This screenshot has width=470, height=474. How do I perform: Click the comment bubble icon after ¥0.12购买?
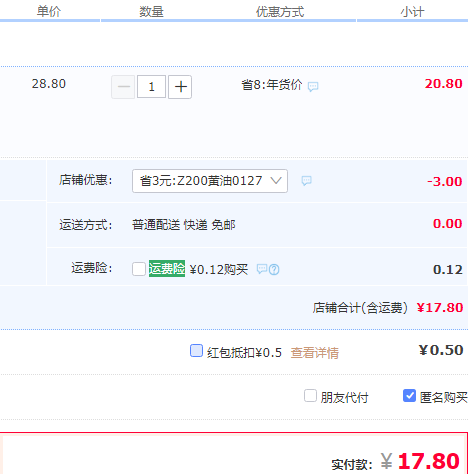point(262,269)
